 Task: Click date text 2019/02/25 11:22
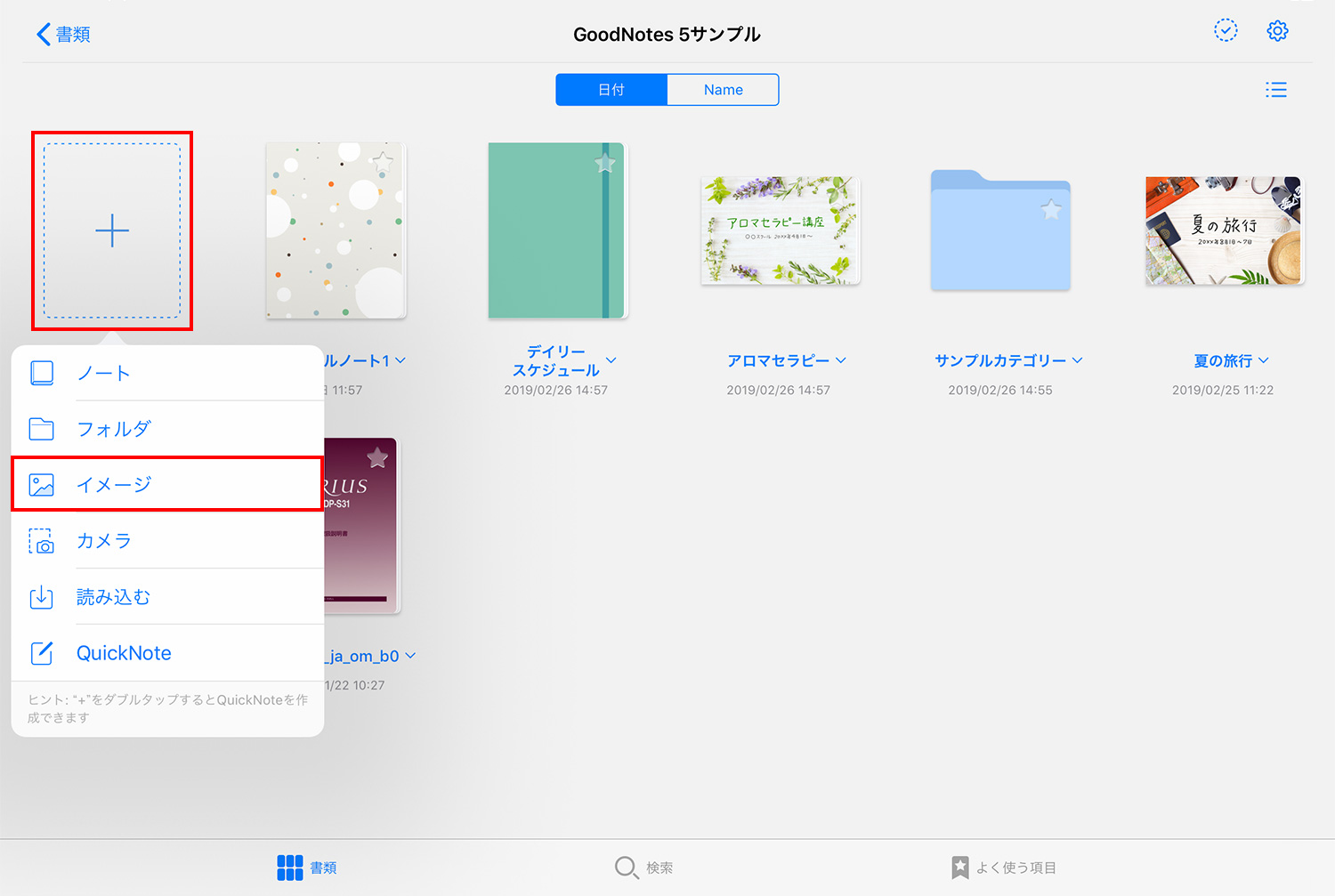coord(1223,390)
